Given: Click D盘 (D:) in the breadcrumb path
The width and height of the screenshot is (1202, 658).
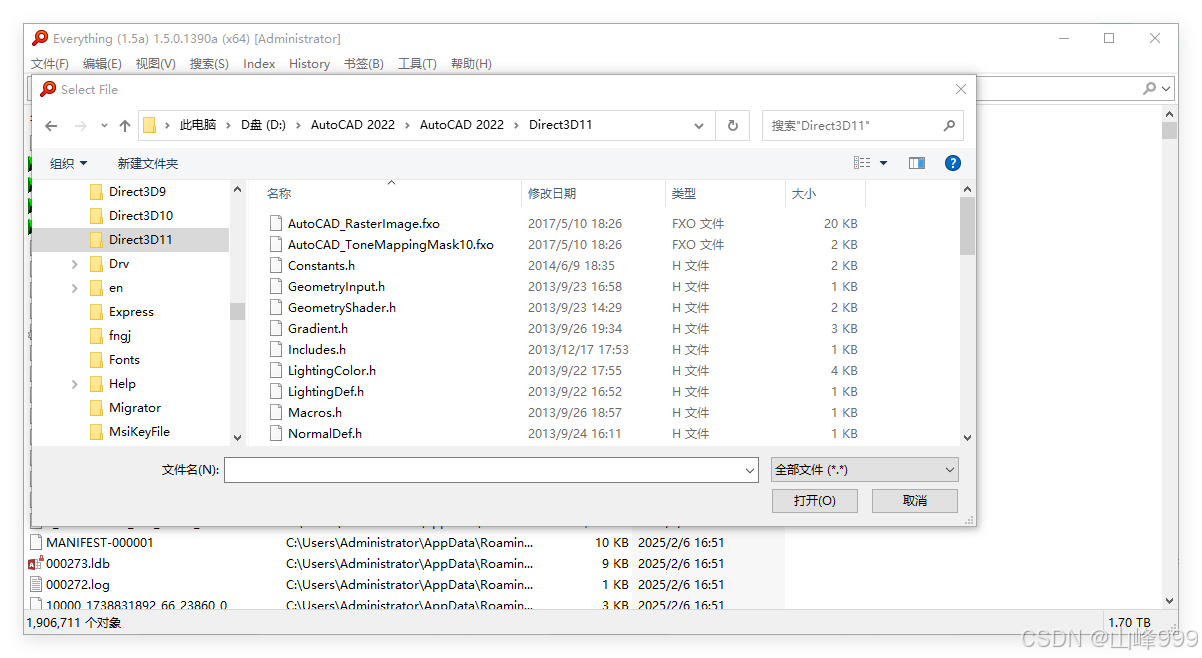Looking at the screenshot, I should [x=263, y=126].
